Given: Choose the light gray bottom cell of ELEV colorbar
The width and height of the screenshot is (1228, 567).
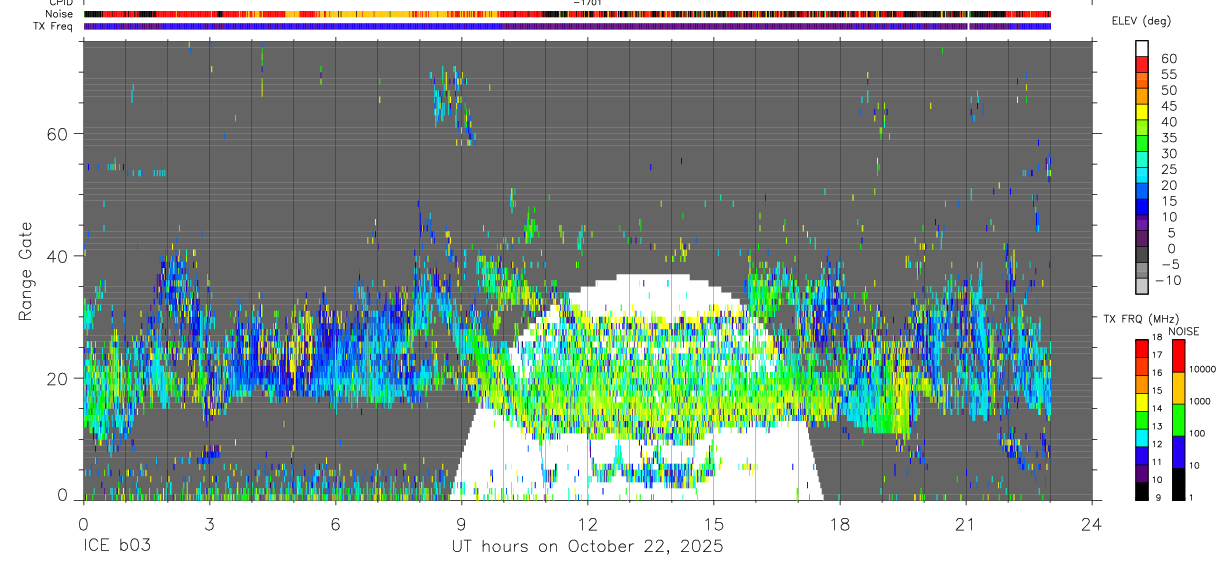Looking at the screenshot, I should click(x=1142, y=286).
